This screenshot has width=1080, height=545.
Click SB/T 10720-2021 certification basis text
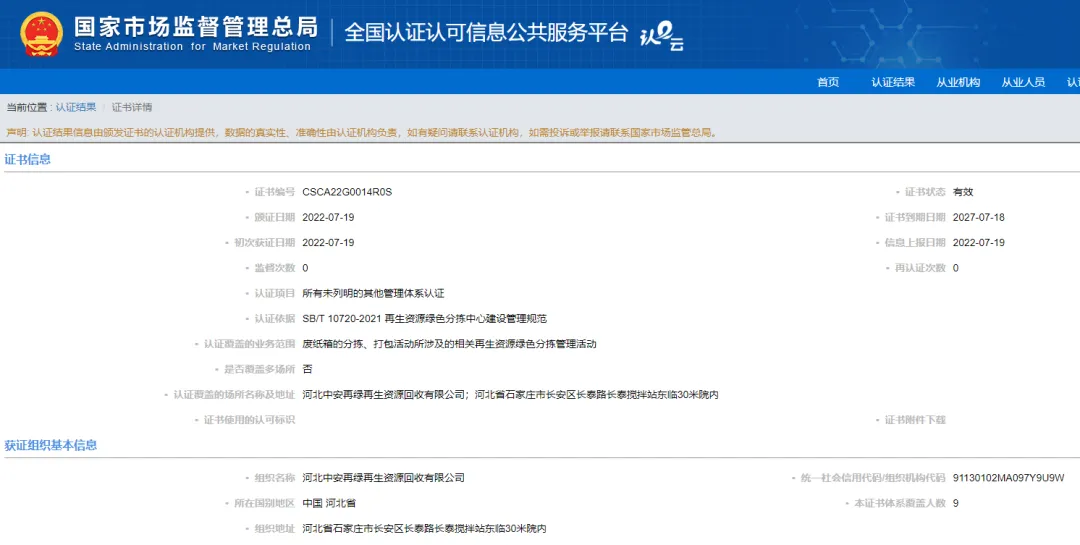[424, 319]
